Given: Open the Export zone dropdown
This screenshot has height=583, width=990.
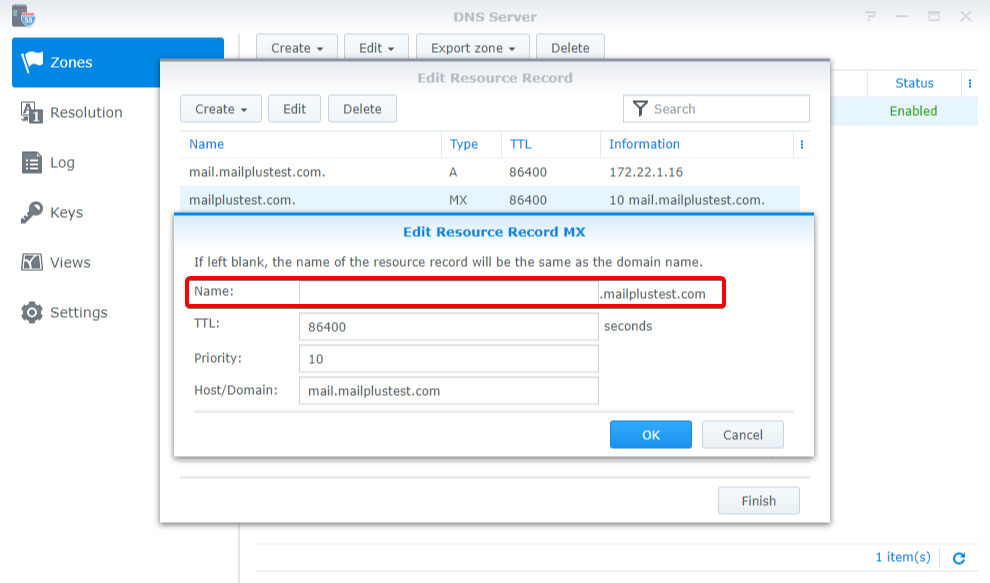Looking at the screenshot, I should [472, 47].
